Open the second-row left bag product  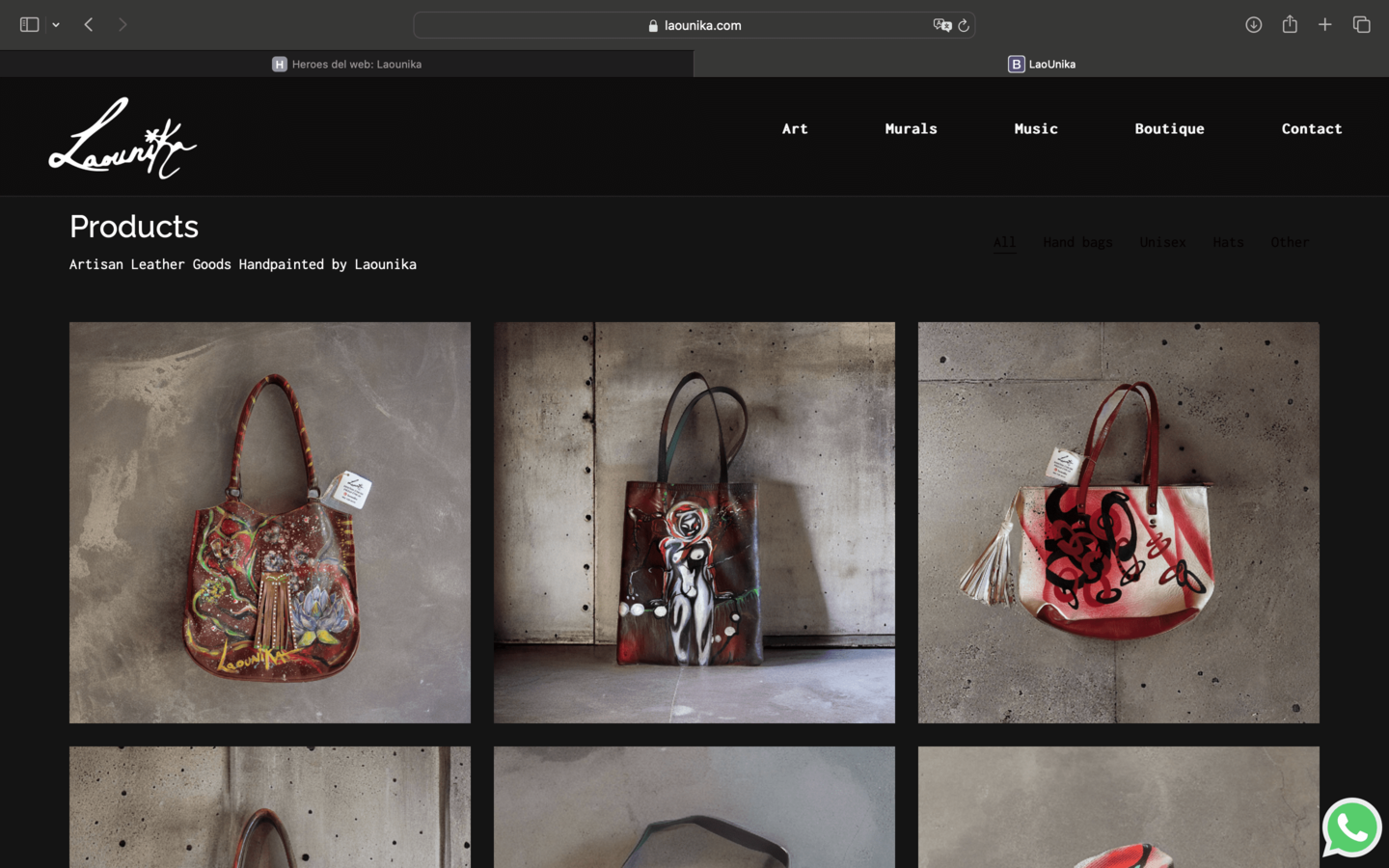(x=270, y=807)
